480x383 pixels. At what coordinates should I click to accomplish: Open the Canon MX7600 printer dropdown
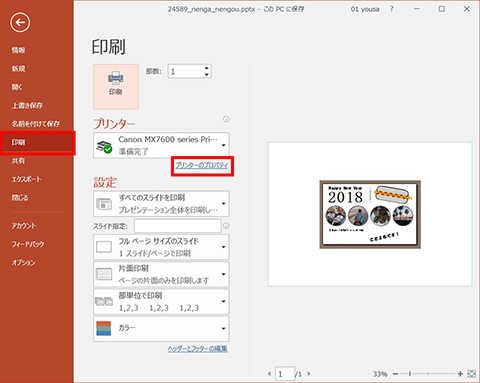pos(161,145)
